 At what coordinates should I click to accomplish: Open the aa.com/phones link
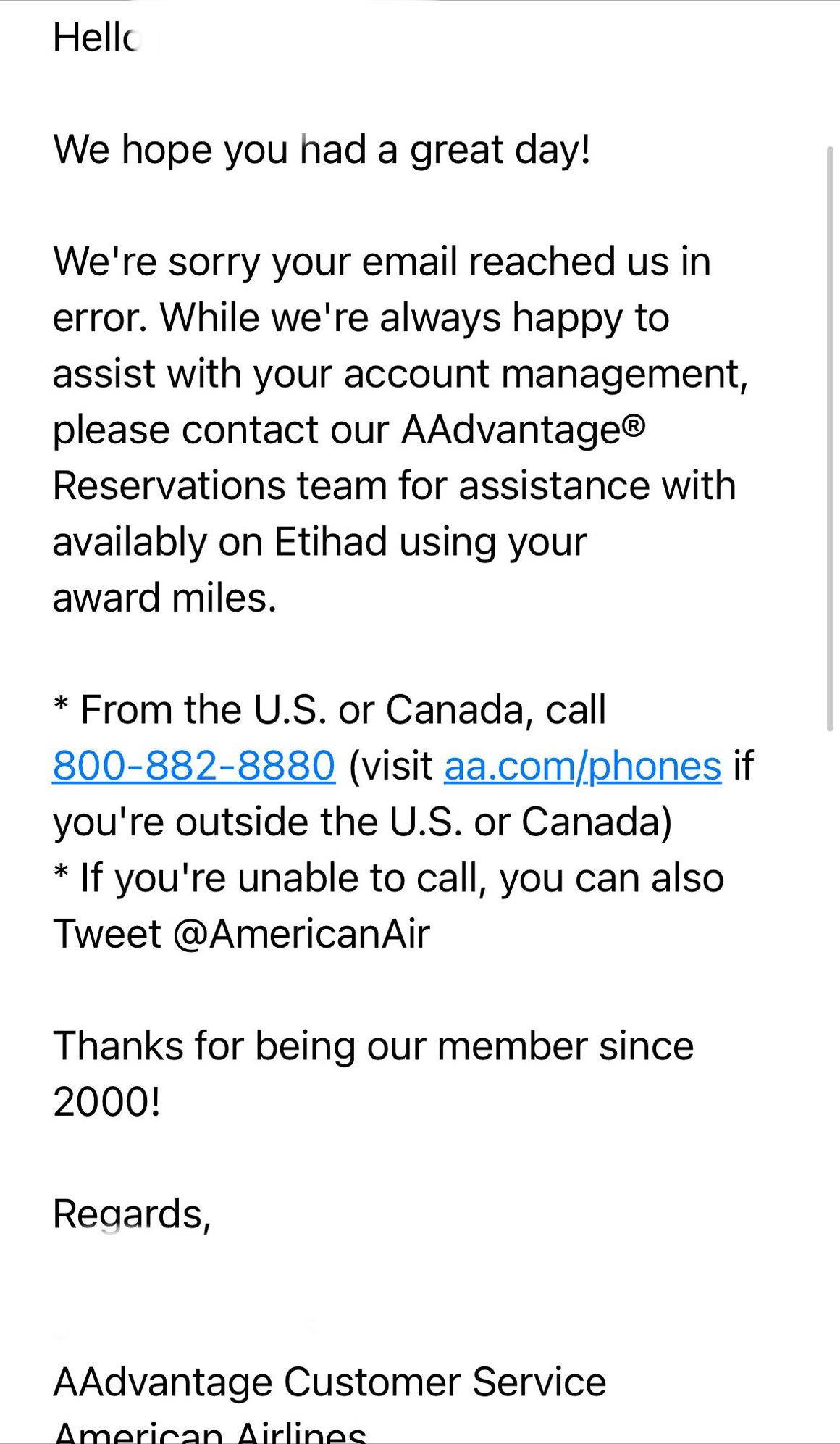(582, 765)
